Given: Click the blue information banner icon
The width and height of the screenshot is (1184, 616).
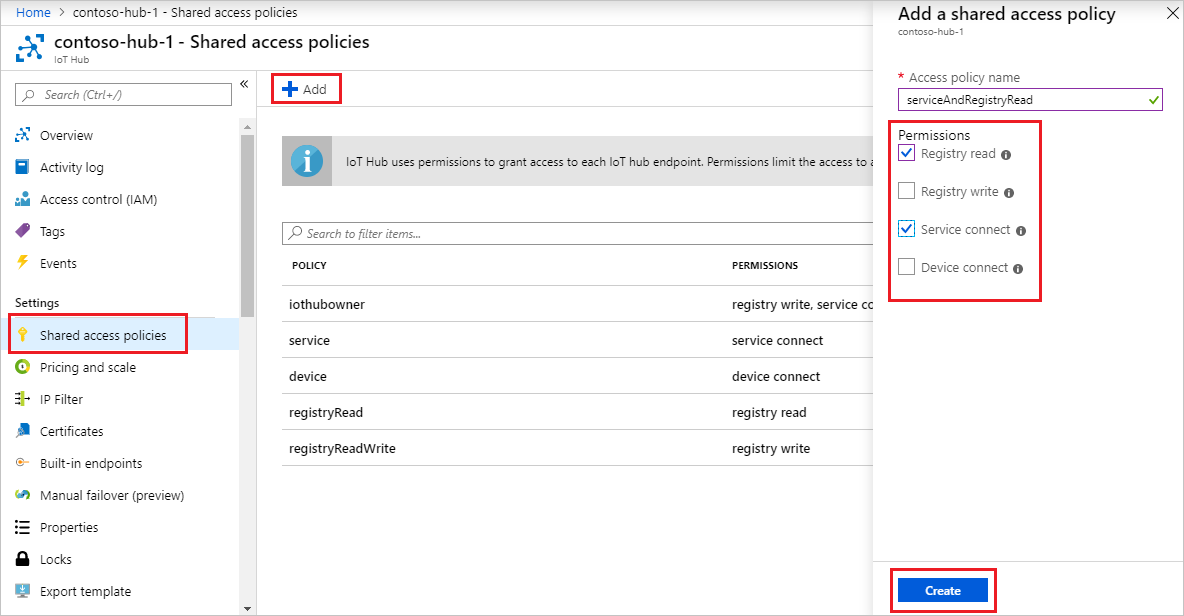Looking at the screenshot, I should pyautogui.click(x=307, y=161).
